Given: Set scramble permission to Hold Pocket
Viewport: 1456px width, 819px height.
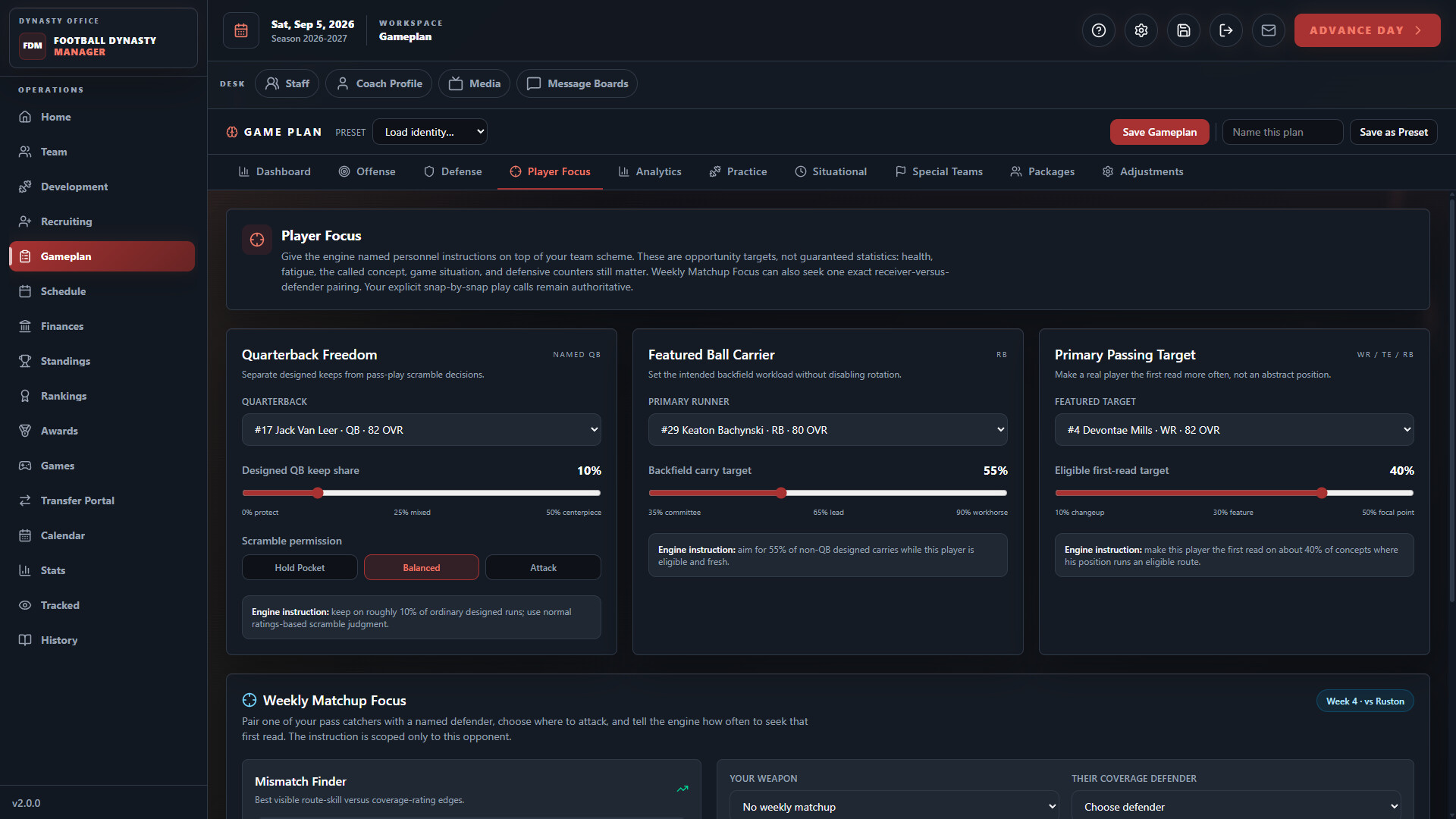Looking at the screenshot, I should [x=300, y=567].
